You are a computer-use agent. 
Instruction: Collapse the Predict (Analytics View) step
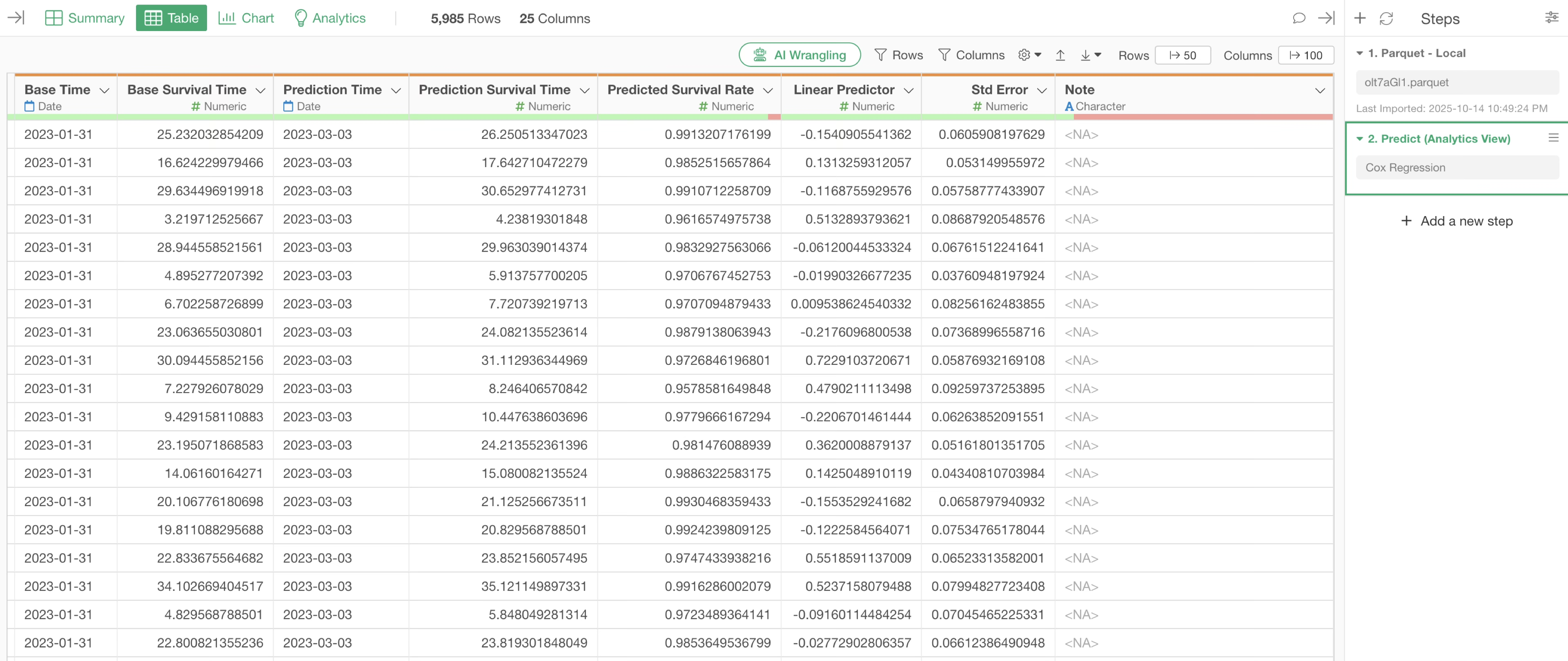pos(1359,139)
